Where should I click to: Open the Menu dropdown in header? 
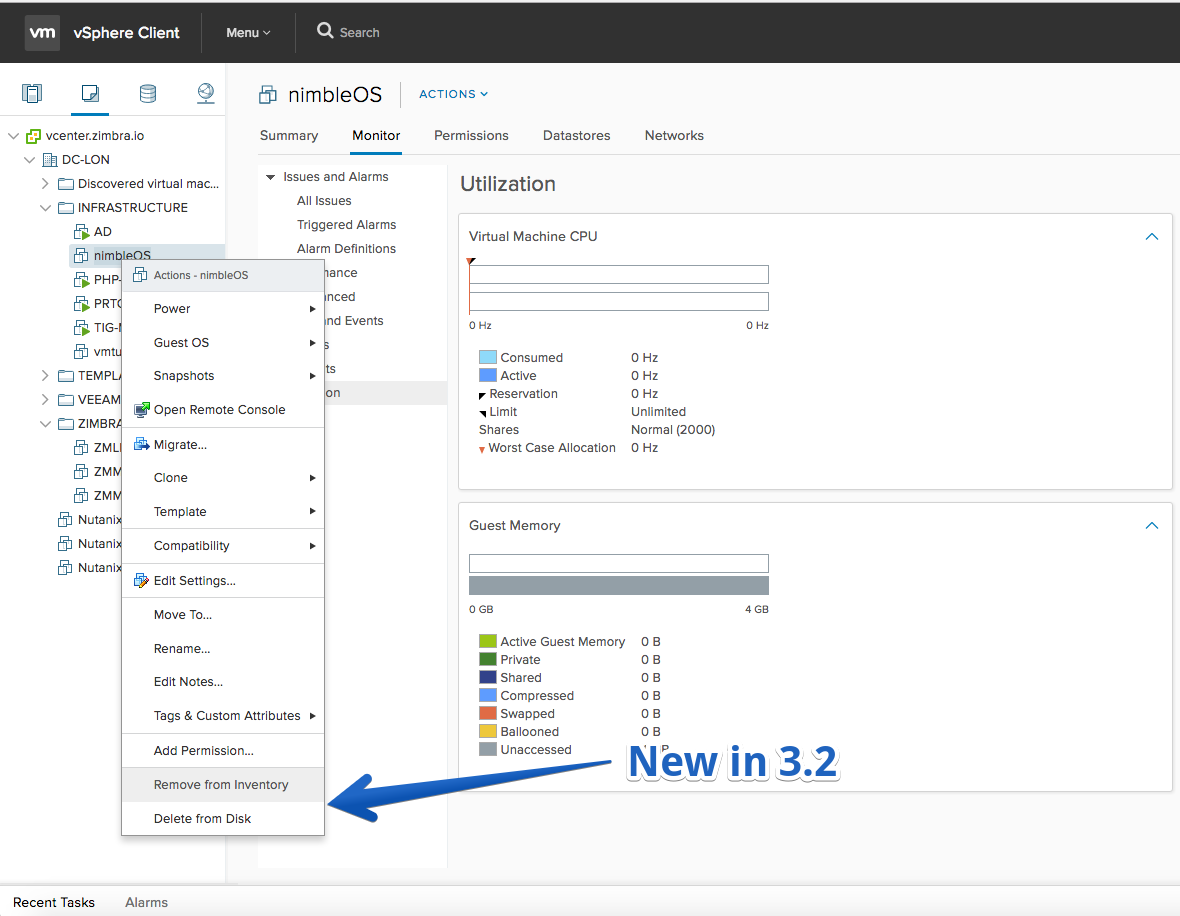click(248, 33)
